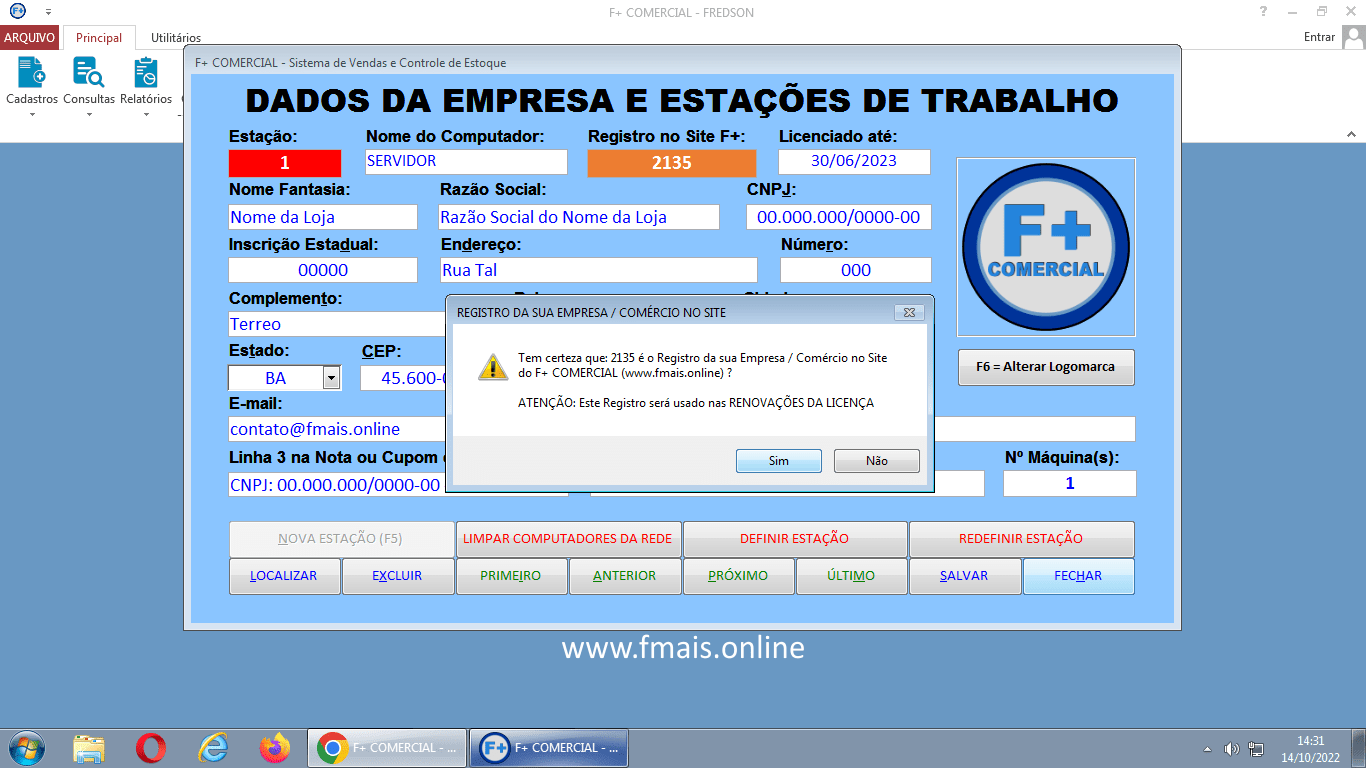The height and width of the screenshot is (768, 1366).
Task: Decline the registration with Não
Action: (x=877, y=461)
